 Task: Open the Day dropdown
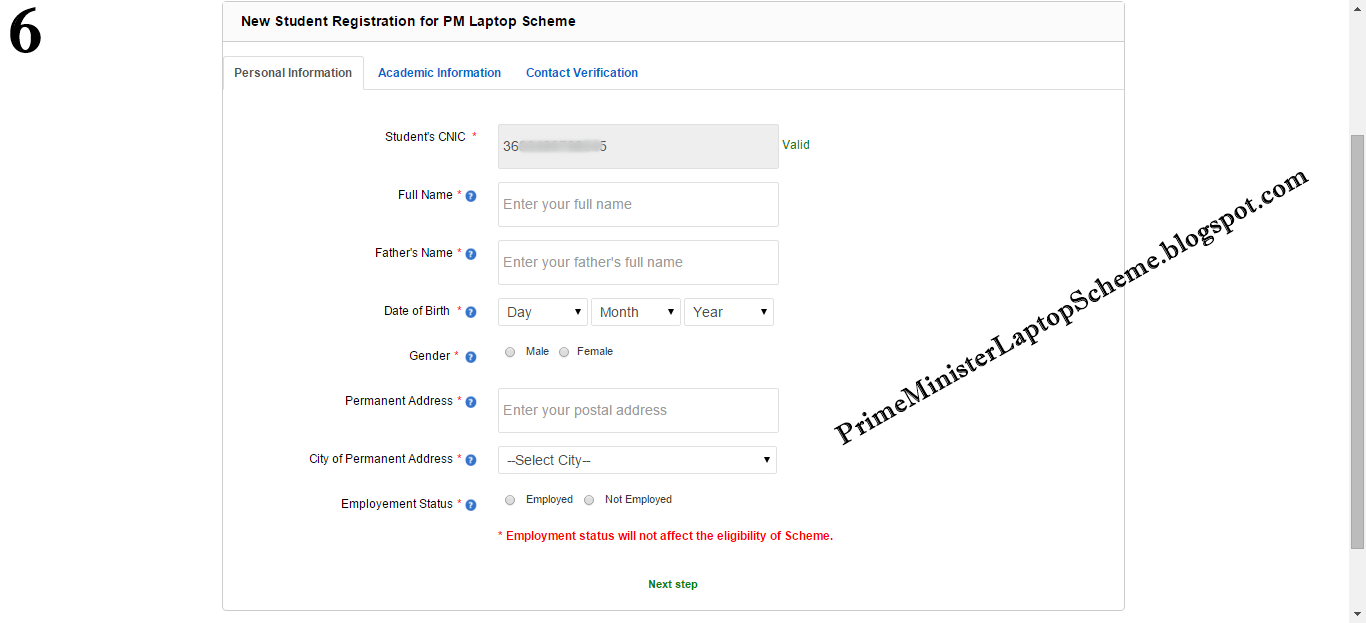543,312
